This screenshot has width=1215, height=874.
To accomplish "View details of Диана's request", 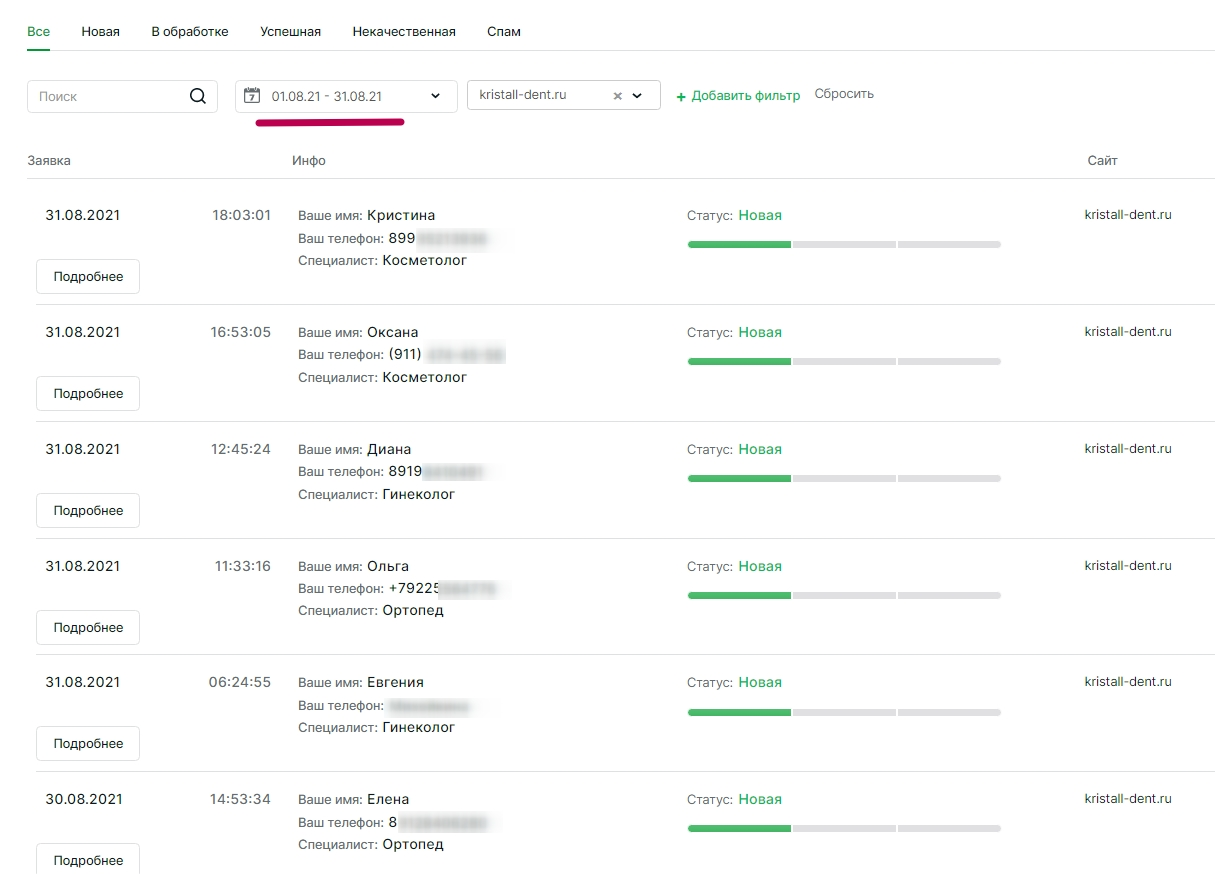I will 88,511.
